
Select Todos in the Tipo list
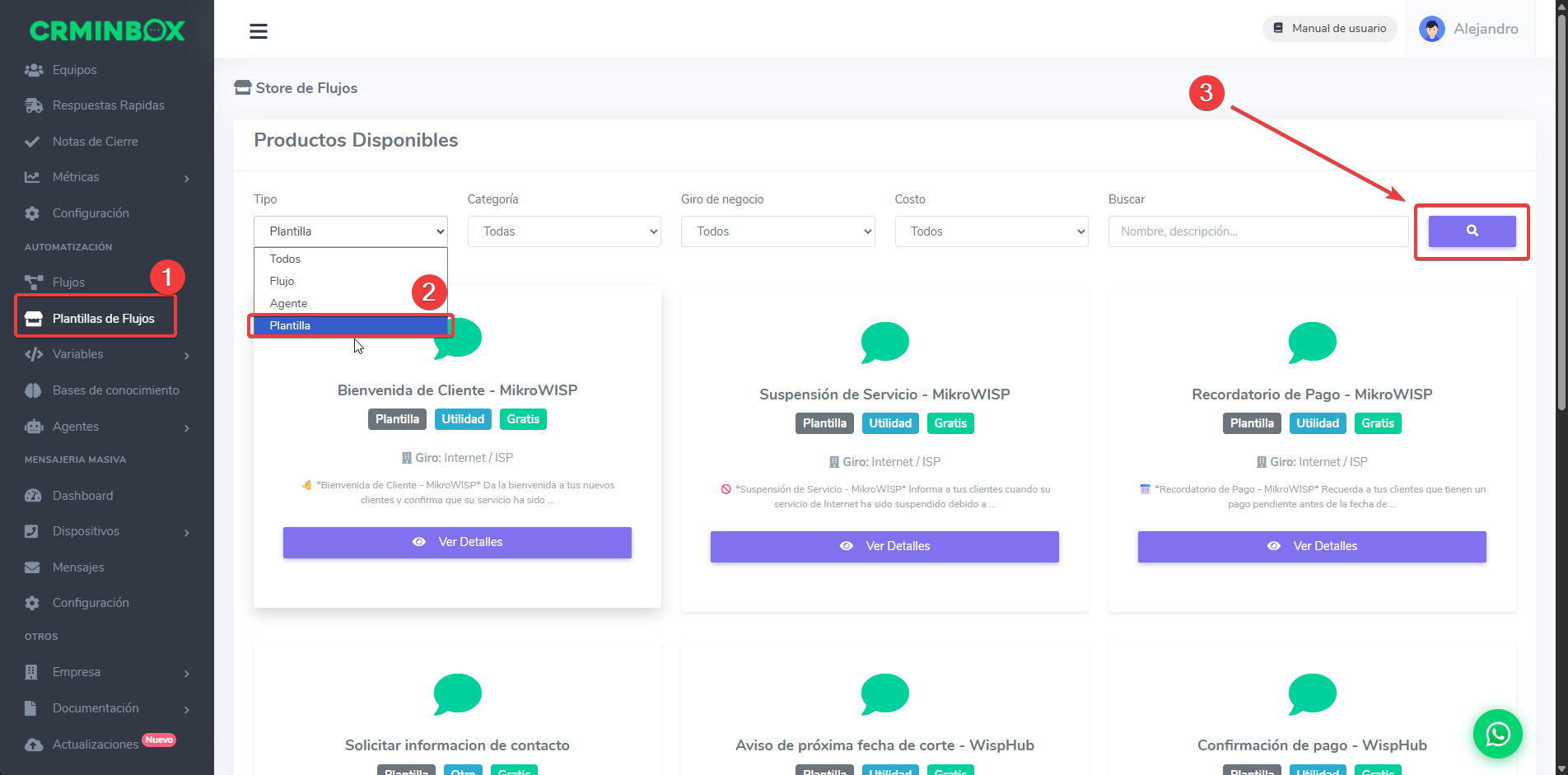pos(351,259)
